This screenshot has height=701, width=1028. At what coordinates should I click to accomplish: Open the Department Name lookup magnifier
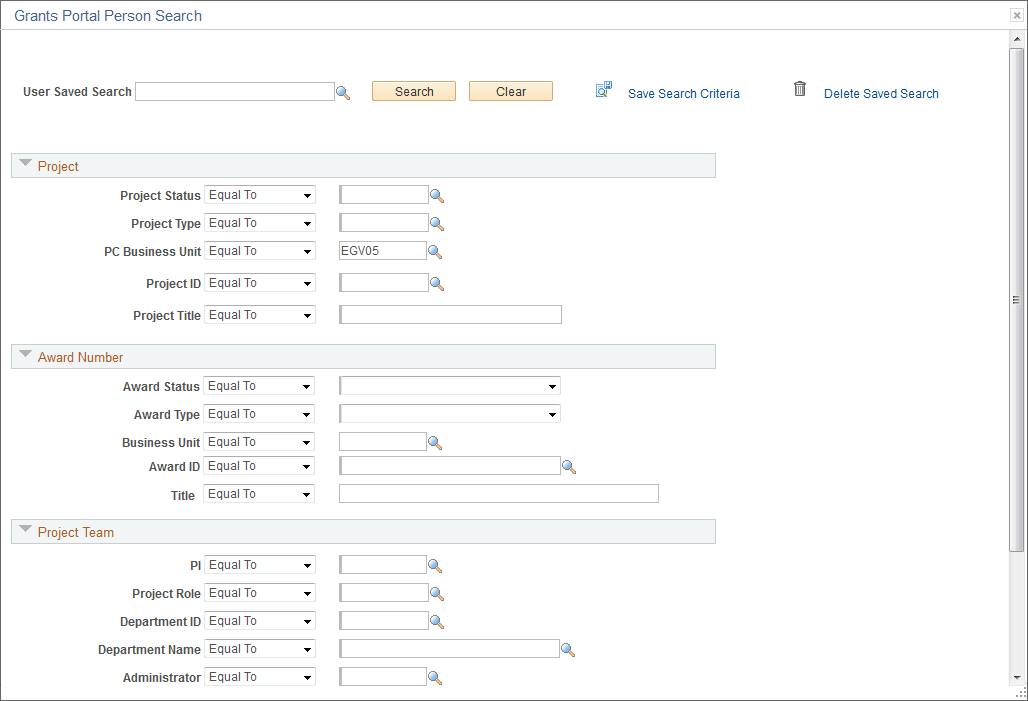[x=568, y=648]
